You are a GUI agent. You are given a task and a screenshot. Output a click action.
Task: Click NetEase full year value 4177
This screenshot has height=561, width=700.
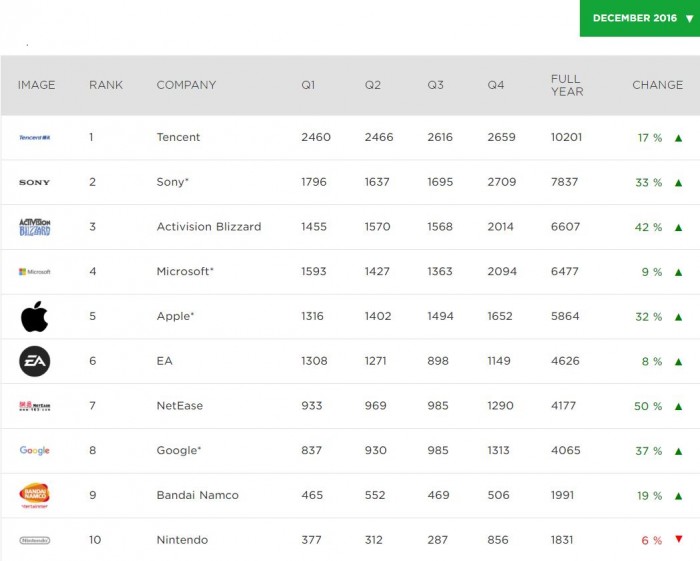pyautogui.click(x=564, y=406)
